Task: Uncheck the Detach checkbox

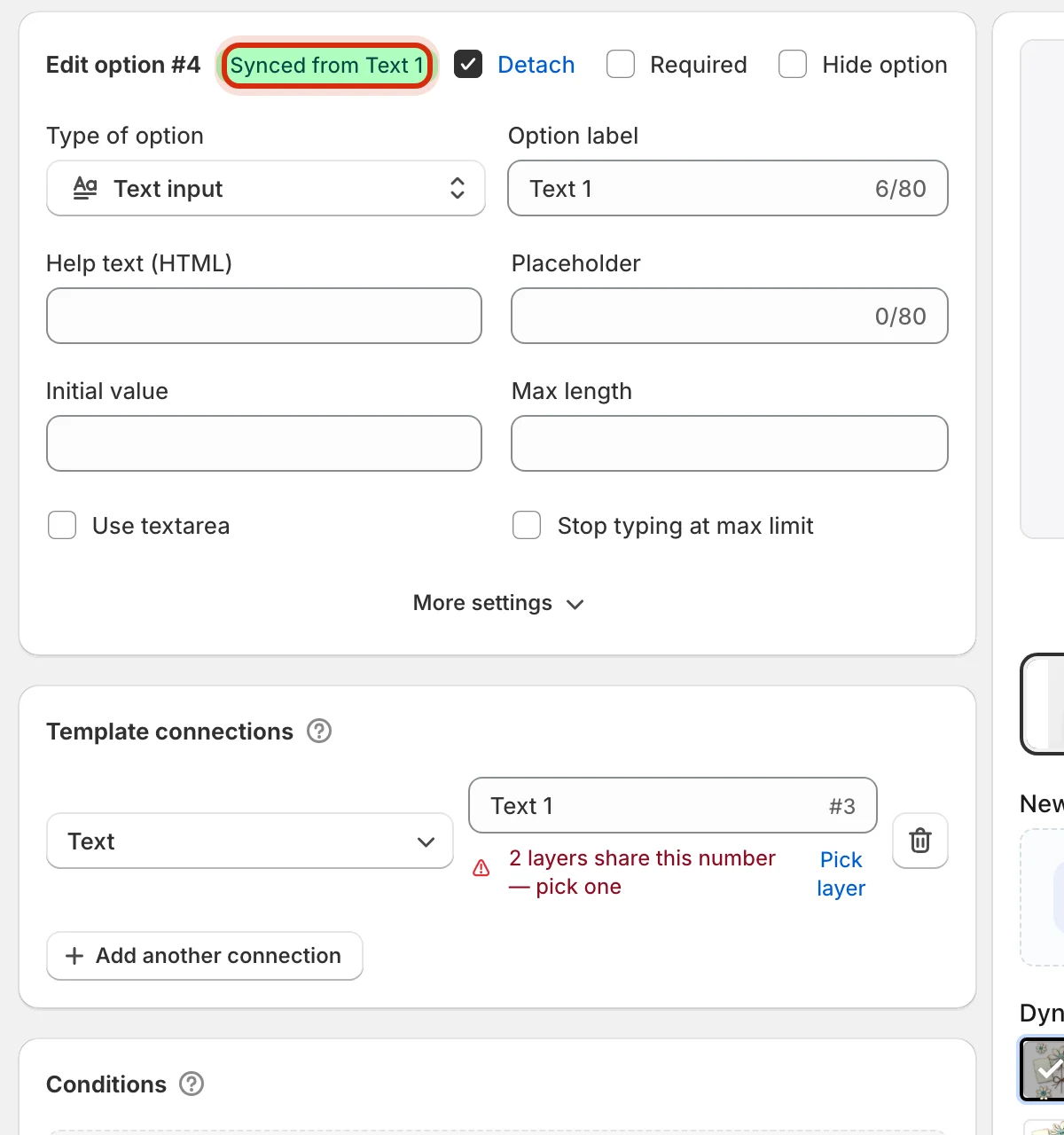Action: (468, 64)
